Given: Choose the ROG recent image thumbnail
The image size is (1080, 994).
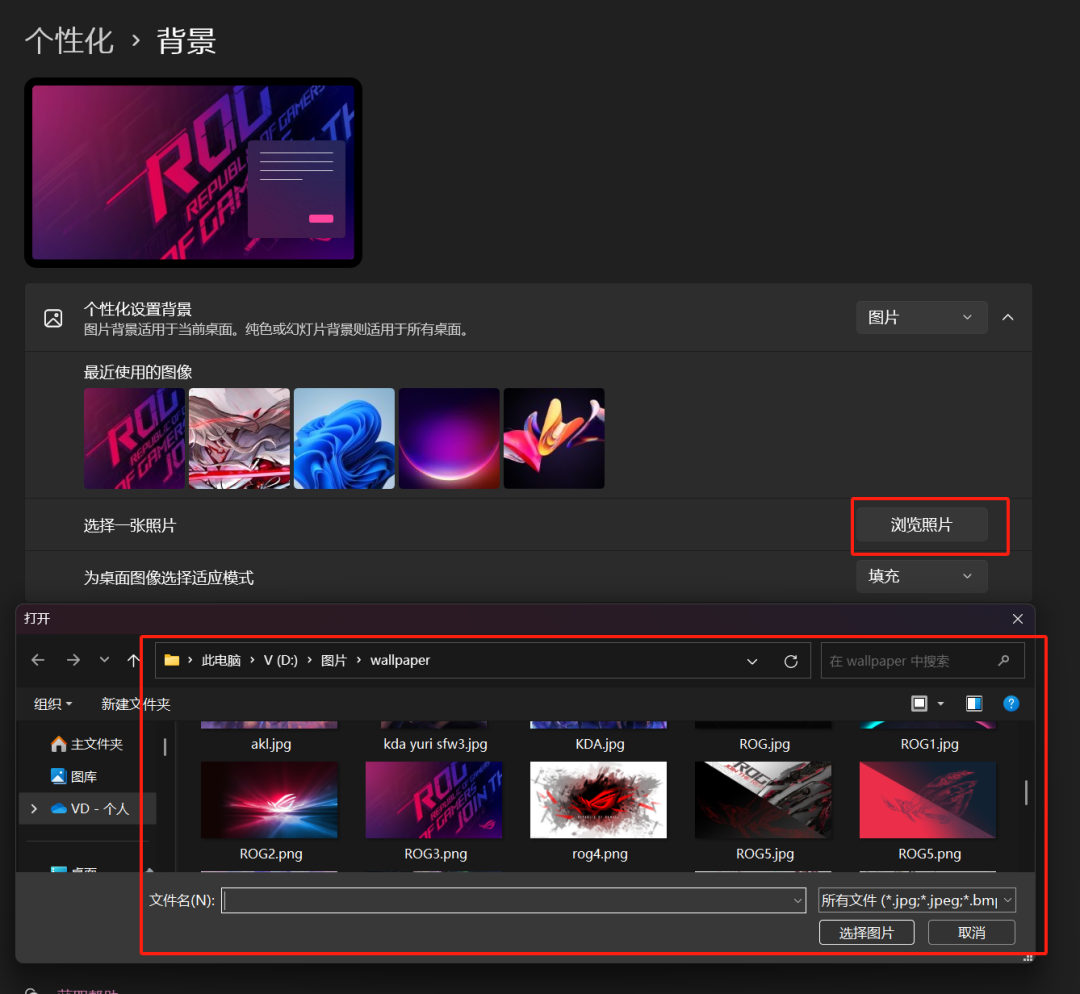Looking at the screenshot, I should 134,438.
